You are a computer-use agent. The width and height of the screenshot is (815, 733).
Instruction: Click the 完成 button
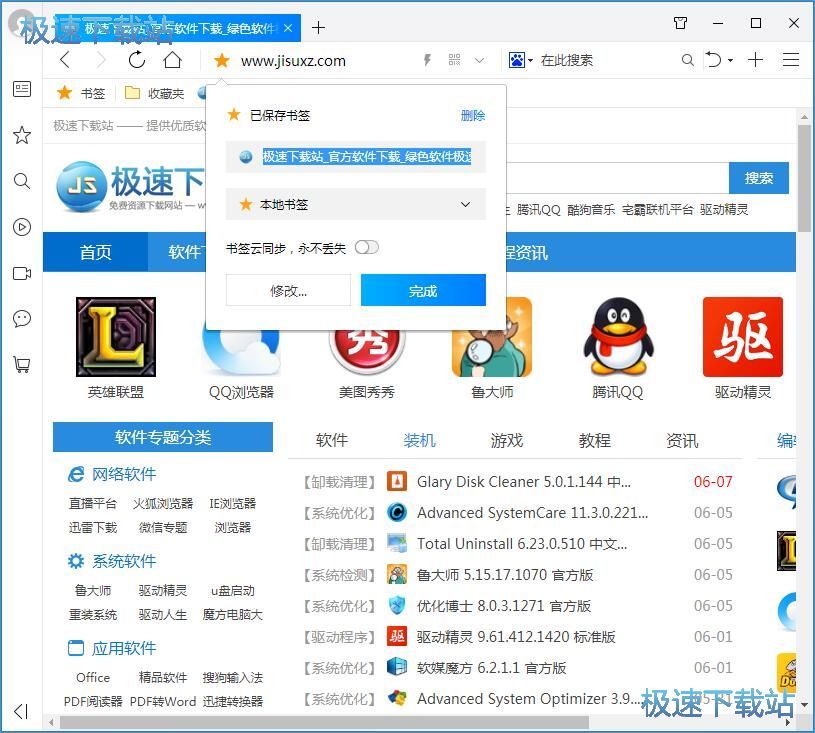(423, 291)
